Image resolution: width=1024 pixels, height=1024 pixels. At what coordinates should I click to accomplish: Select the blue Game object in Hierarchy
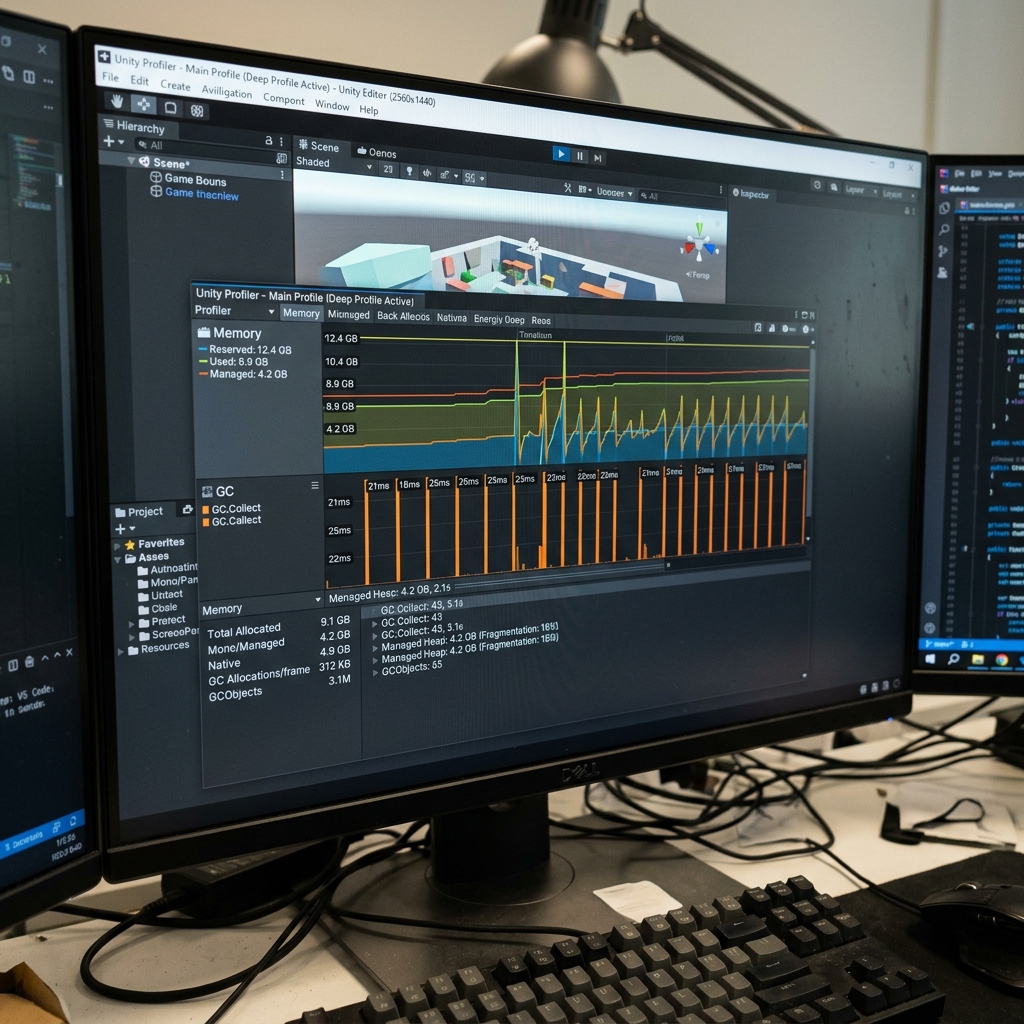coord(200,194)
